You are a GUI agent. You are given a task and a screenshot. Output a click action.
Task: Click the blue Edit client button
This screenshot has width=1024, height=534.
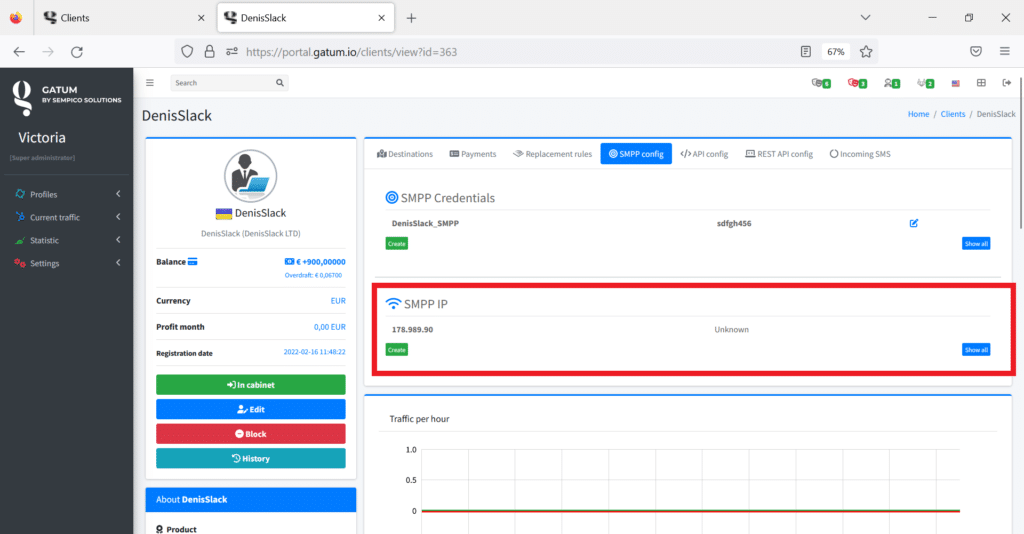coord(251,409)
